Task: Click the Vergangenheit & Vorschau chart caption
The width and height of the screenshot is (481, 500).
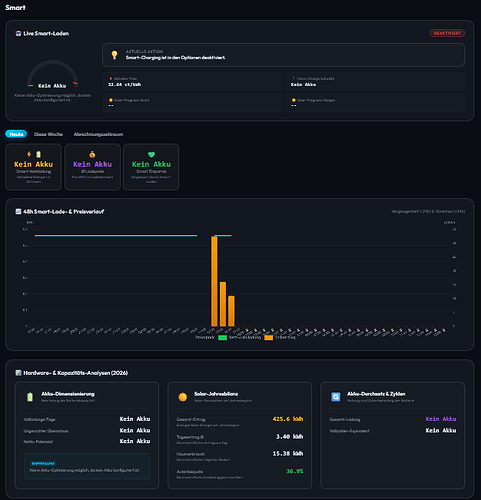Action: 428,211
